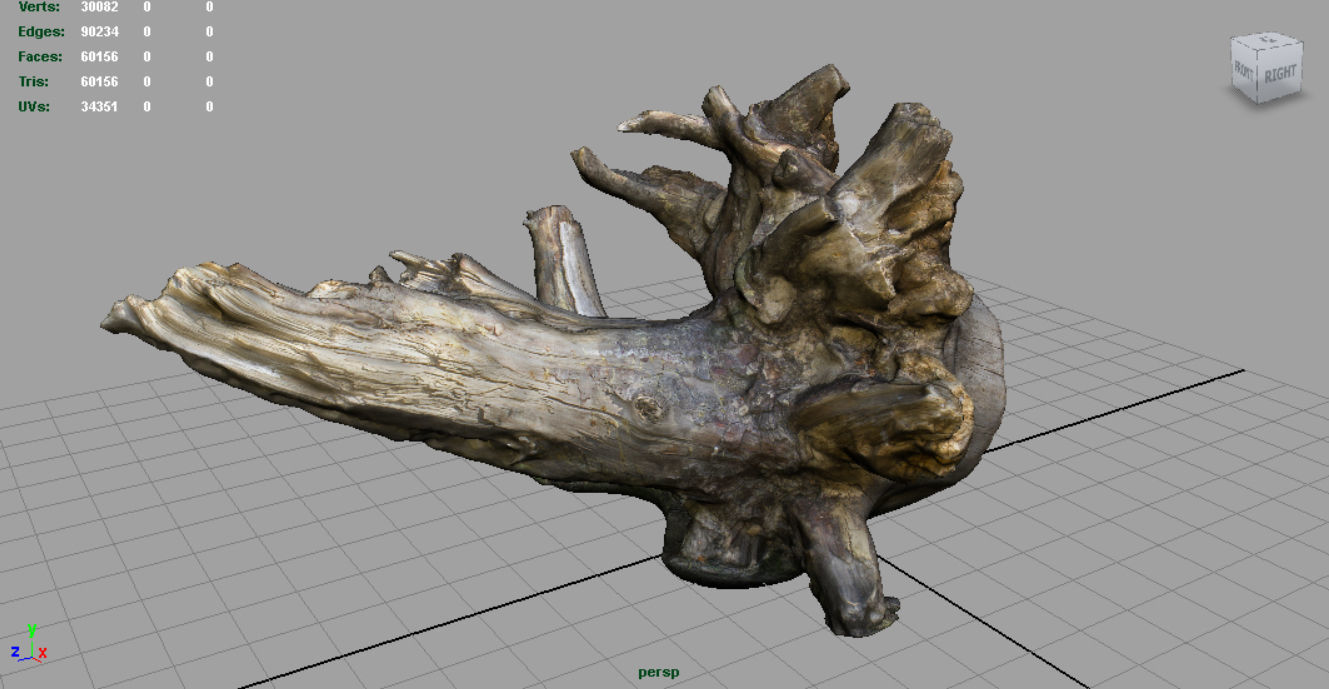Click the 34351 UV count value
Viewport: 1329px width, 689px height.
(99, 107)
